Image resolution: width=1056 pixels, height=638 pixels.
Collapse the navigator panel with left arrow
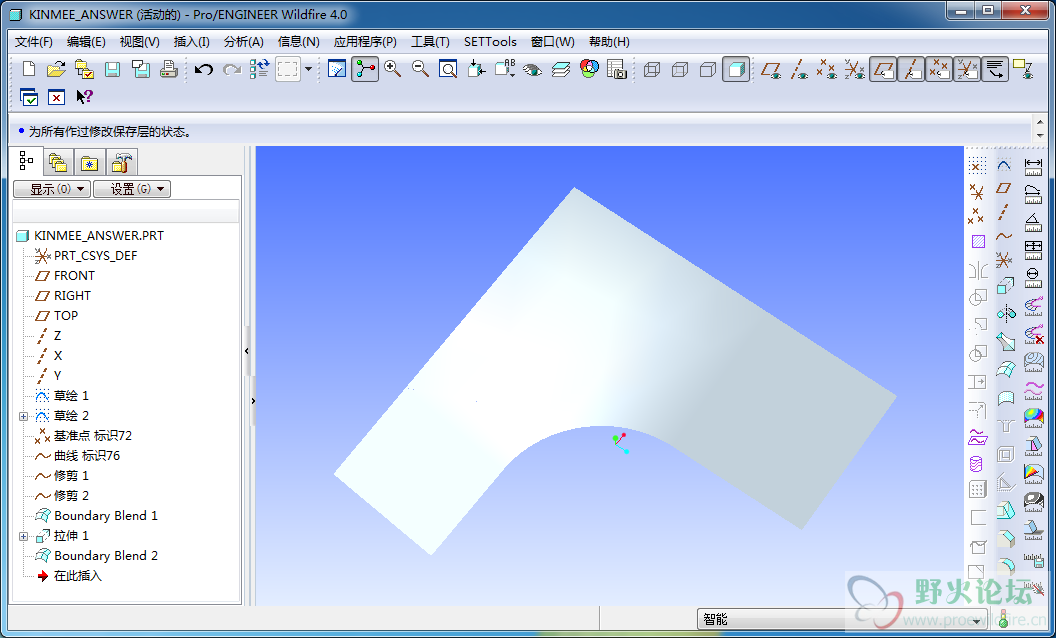pos(246,351)
